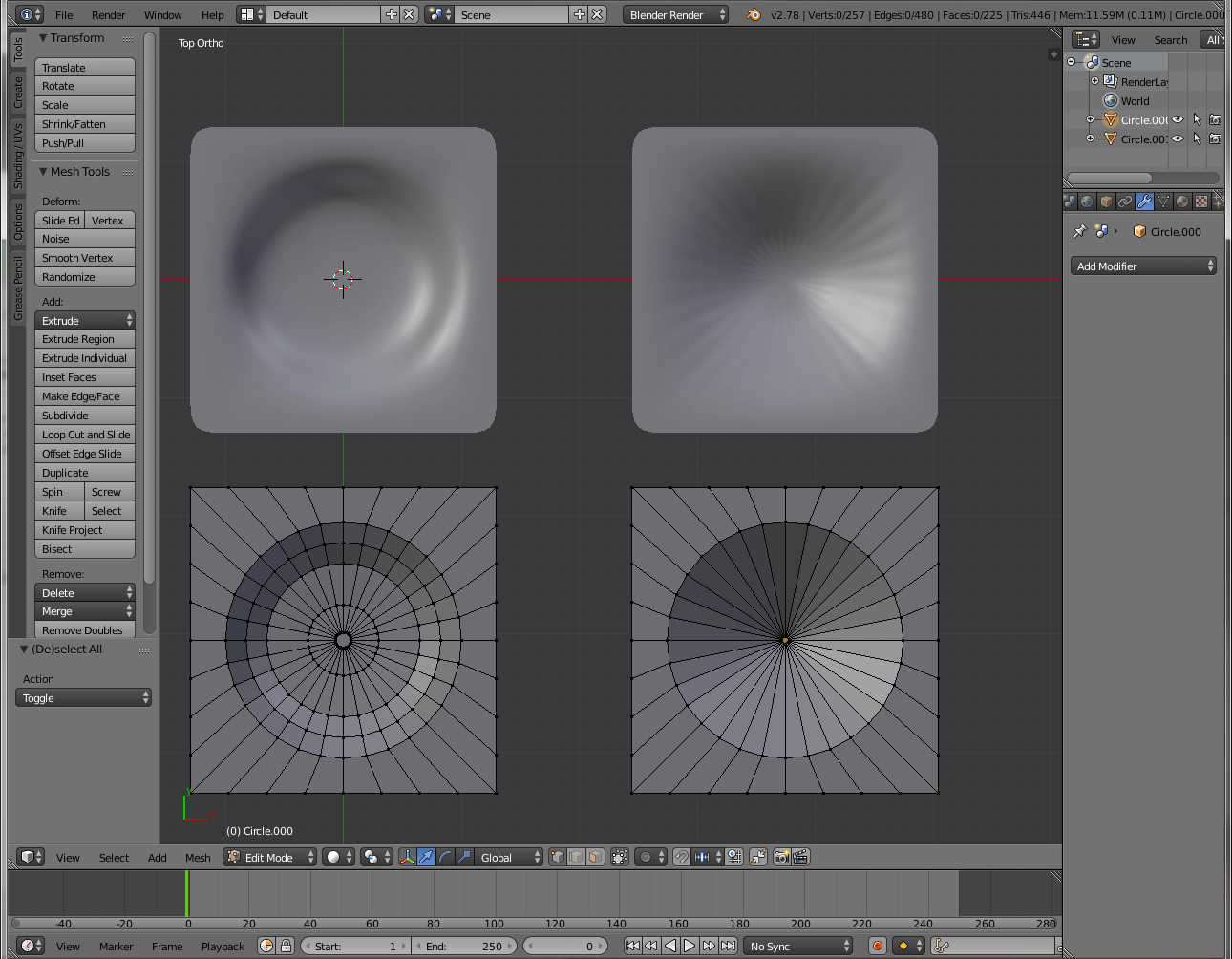
Task: Enable automatic keyframe recording in the timeline
Action: (877, 946)
